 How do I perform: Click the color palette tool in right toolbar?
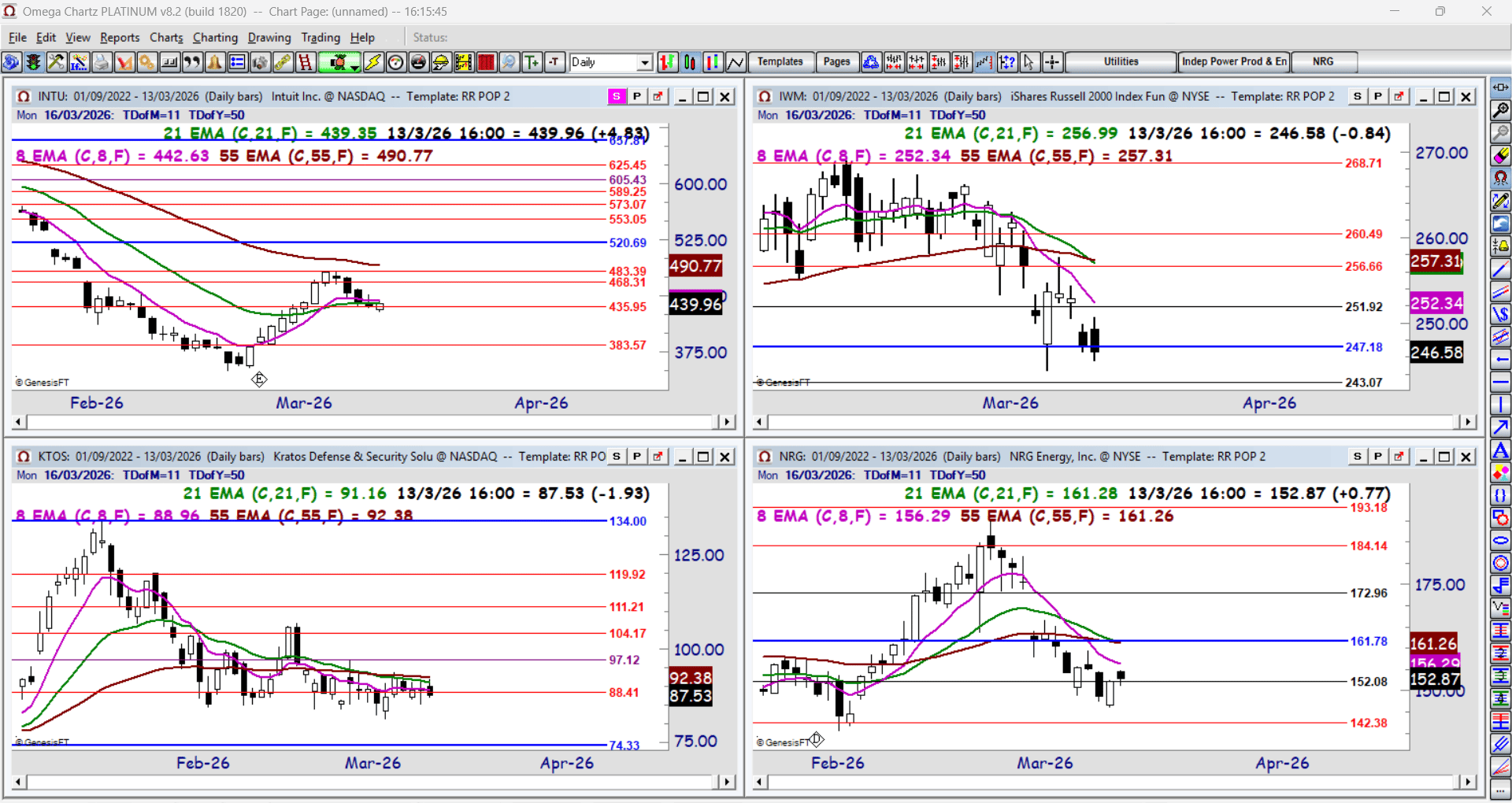1501,473
